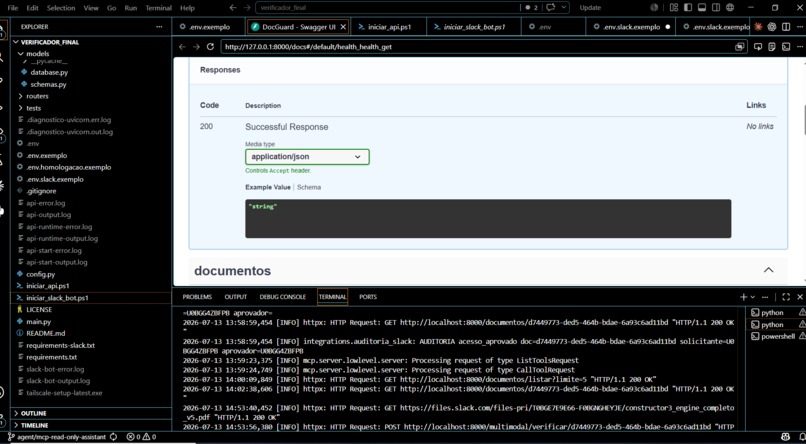The width and height of the screenshot is (806, 444).
Task: Switch to the PROBLEMS panel tab
Action: click(197, 297)
